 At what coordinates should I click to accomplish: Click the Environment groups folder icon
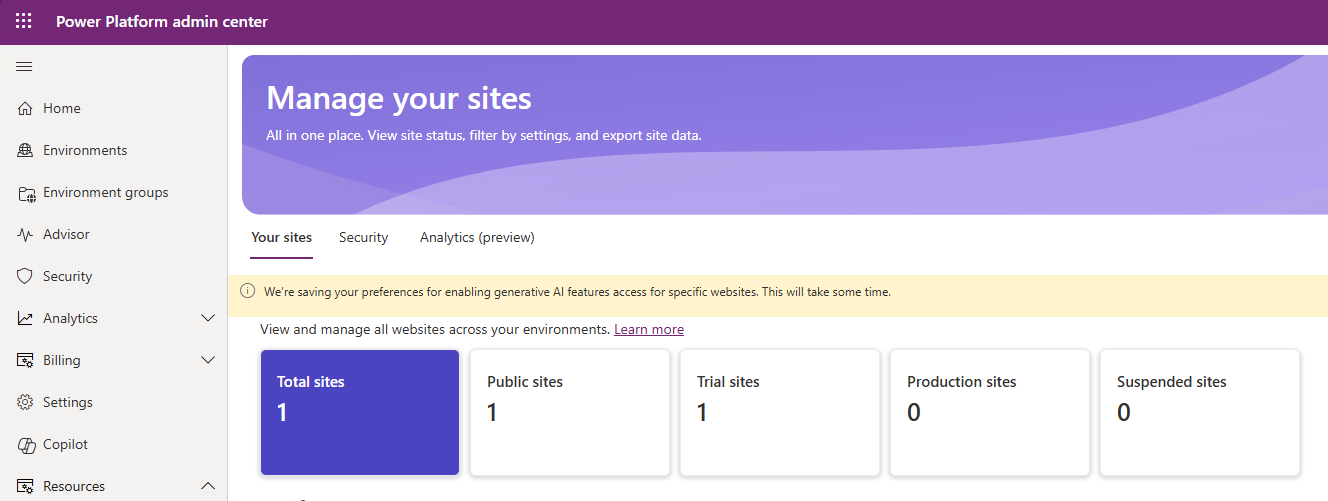[26, 193]
